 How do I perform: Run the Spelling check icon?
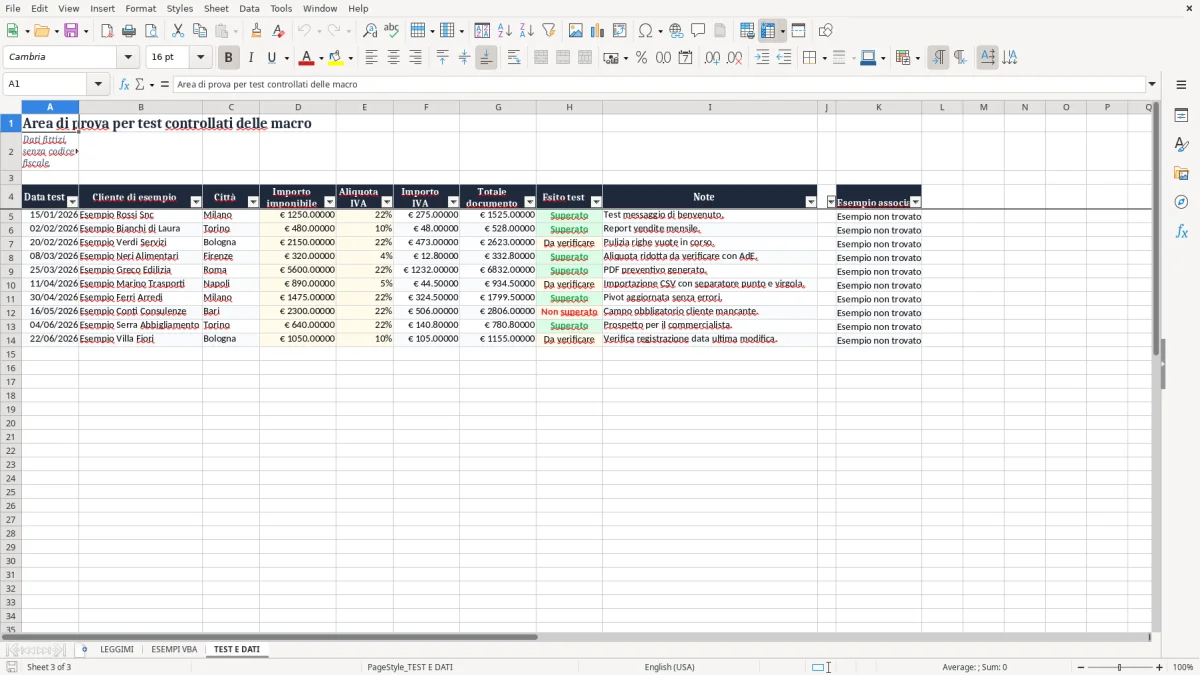point(392,31)
